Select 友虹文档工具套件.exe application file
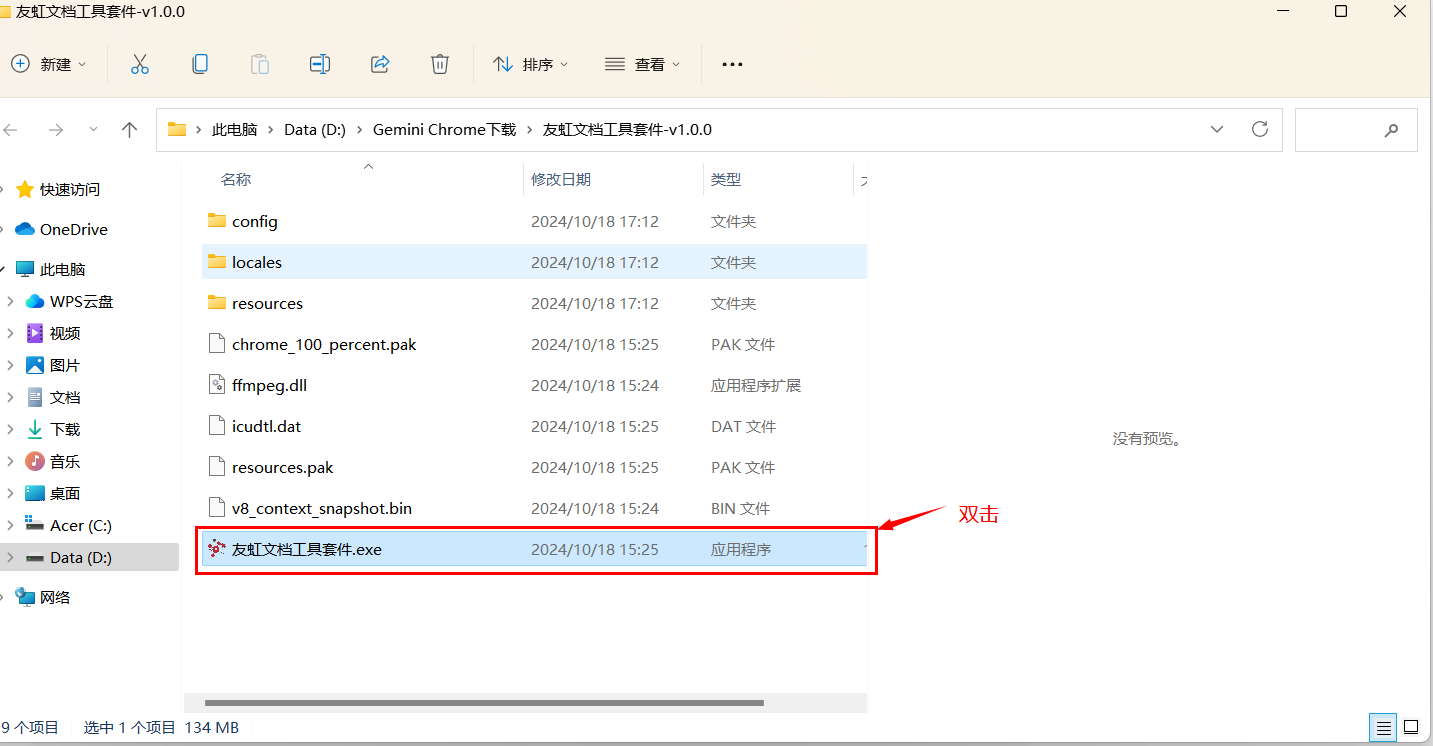The width and height of the screenshot is (1433, 746). coord(306,549)
